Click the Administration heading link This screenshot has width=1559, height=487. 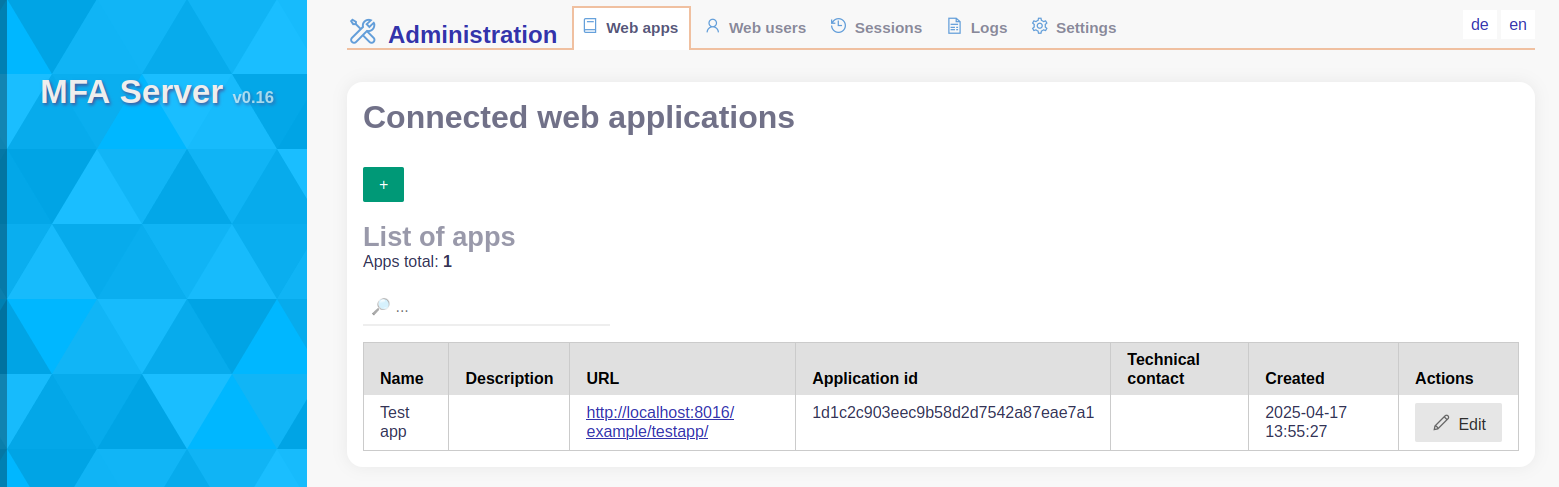472,34
